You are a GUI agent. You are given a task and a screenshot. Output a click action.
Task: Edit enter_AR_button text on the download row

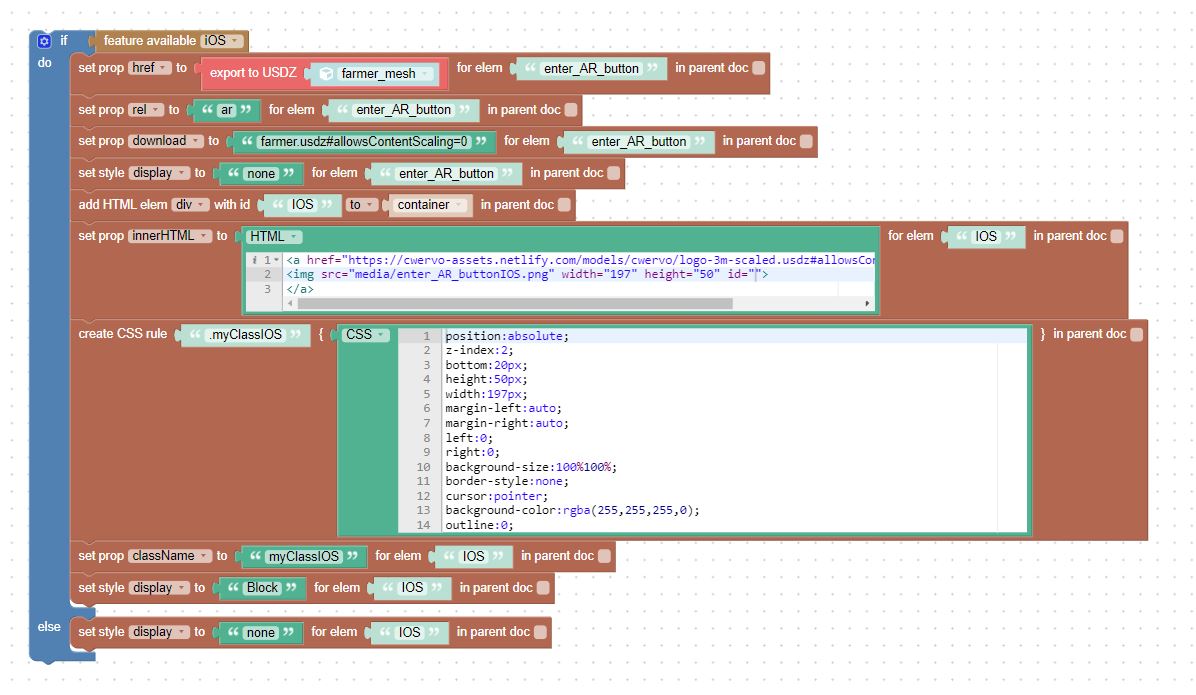(x=639, y=141)
